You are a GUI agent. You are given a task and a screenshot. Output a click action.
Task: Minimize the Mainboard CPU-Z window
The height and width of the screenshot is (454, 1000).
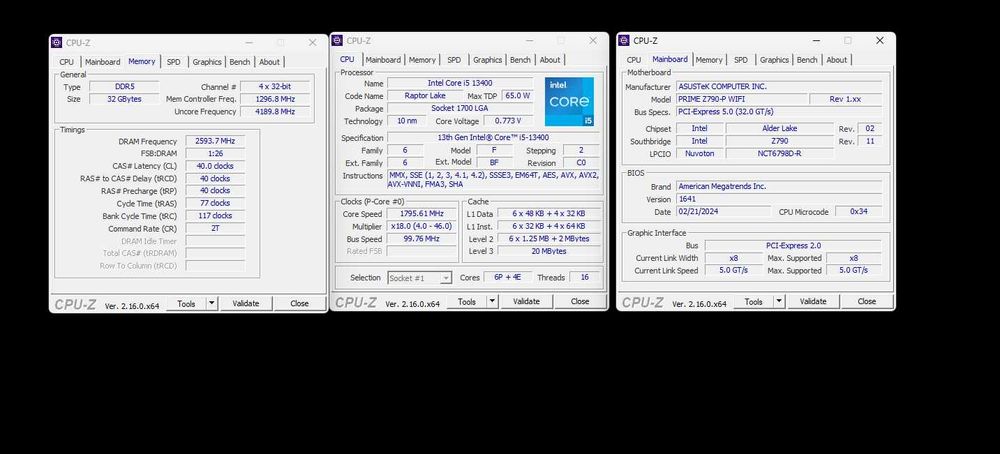(x=816, y=40)
